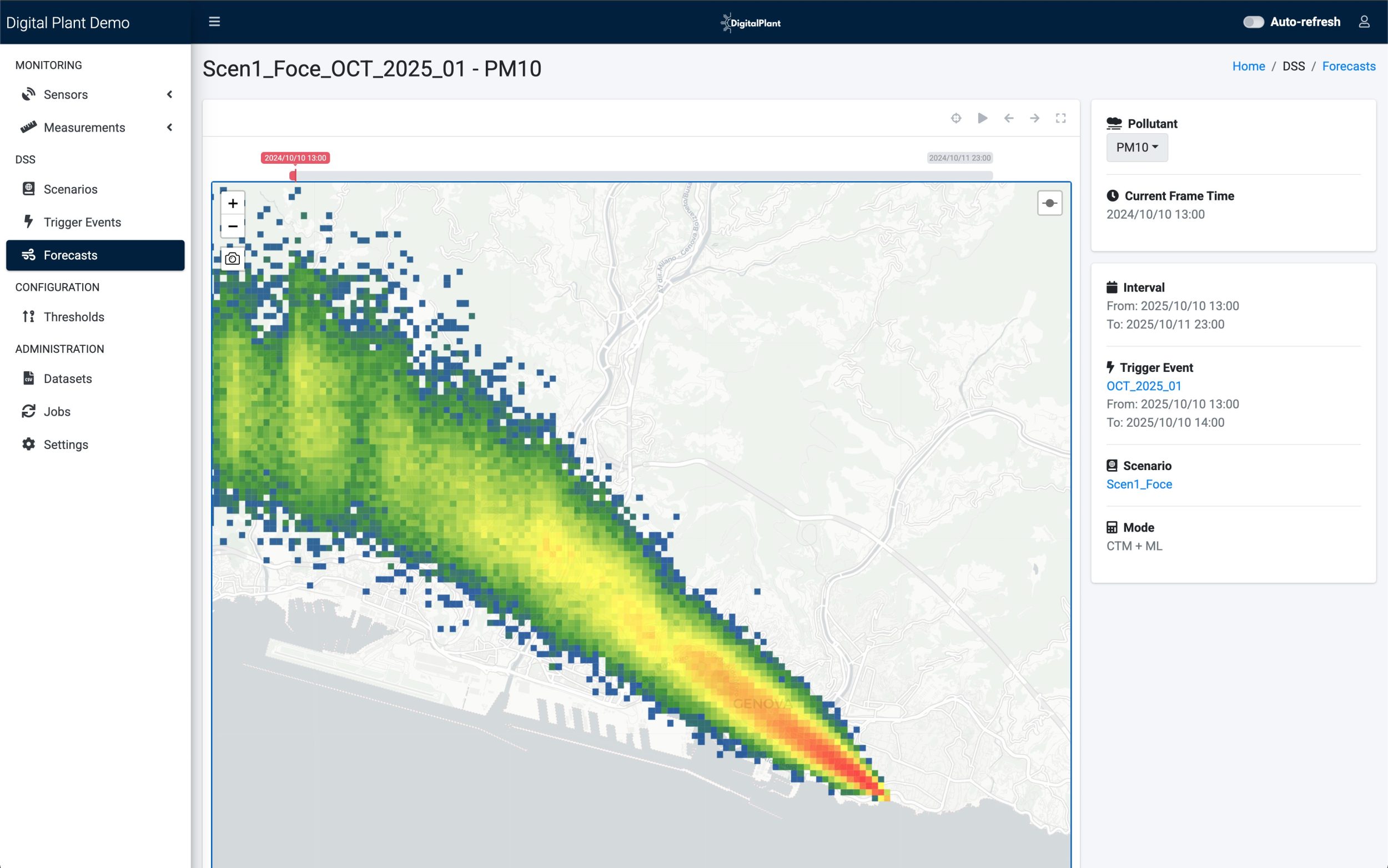Image resolution: width=1388 pixels, height=868 pixels.
Task: Advance to next frame arrow
Action: (x=1034, y=118)
